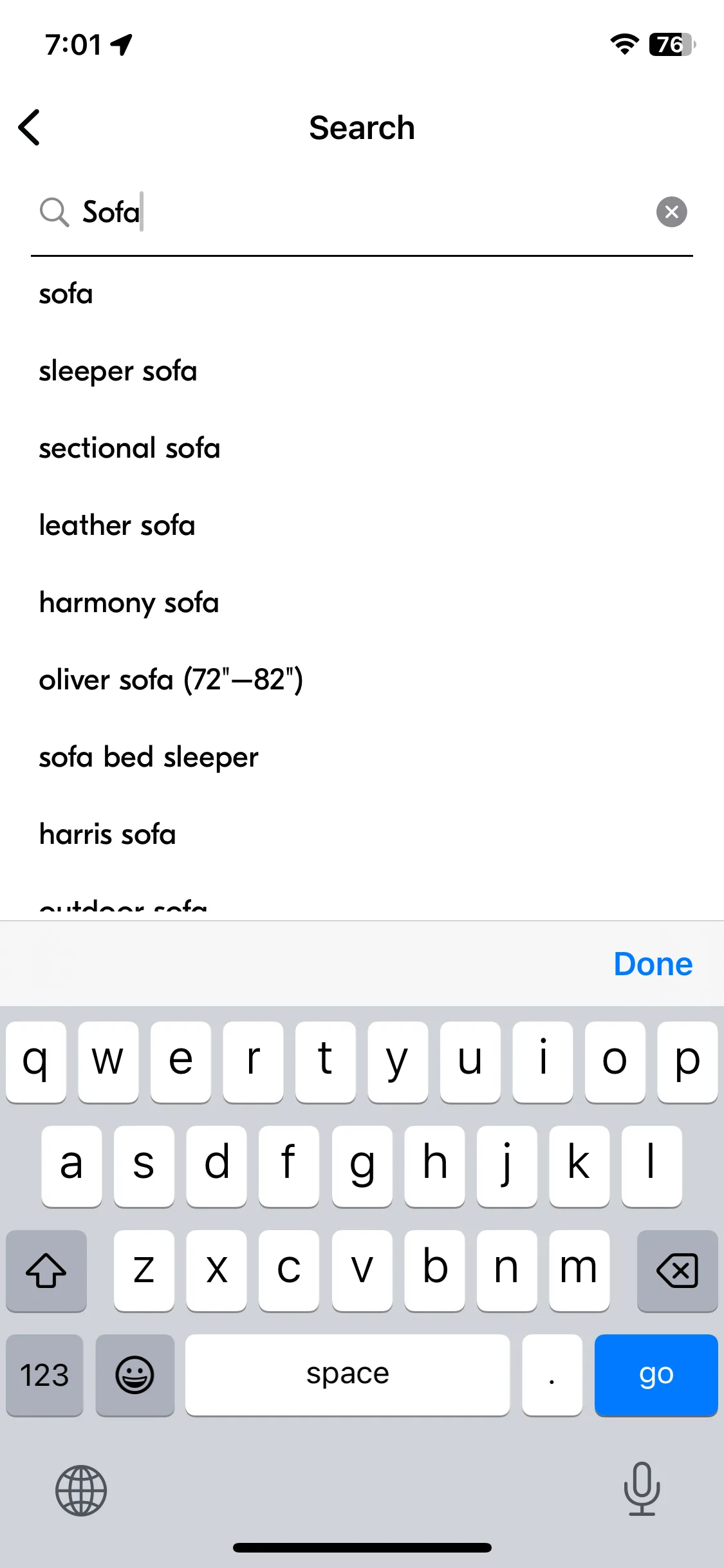Switch to 123 numeric keyboard

44,1375
